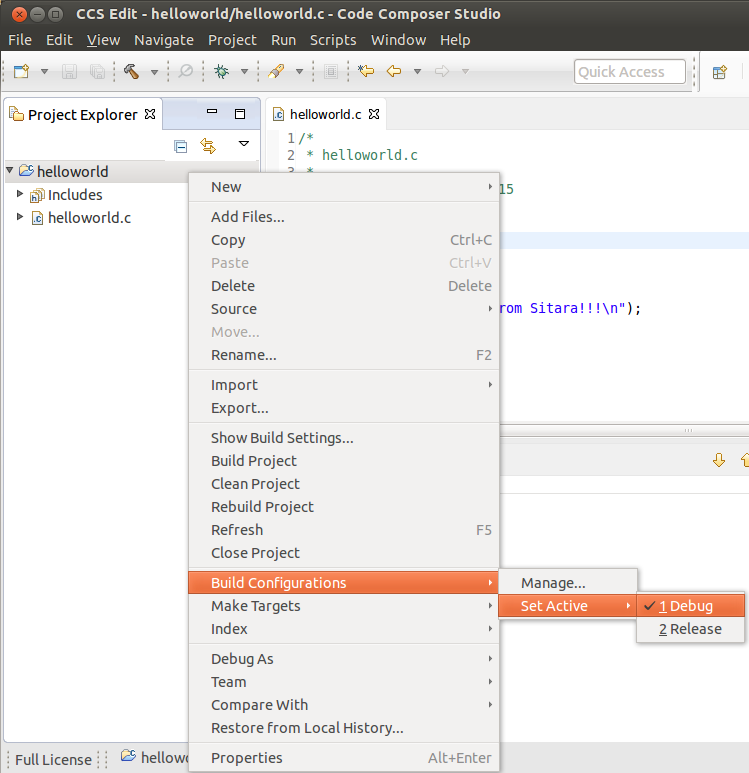
Task: Click the Last Edit Location icon
Action: (366, 71)
